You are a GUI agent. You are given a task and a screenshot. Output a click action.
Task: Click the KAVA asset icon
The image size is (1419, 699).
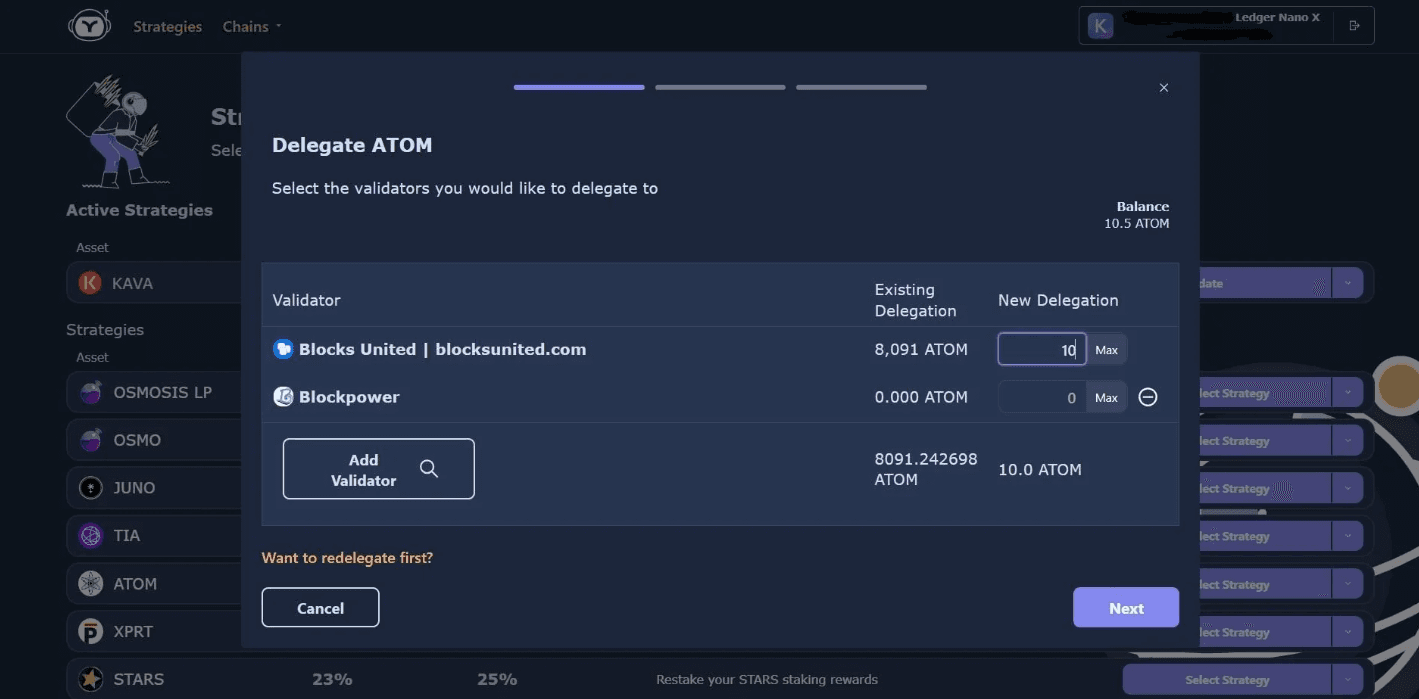[90, 283]
